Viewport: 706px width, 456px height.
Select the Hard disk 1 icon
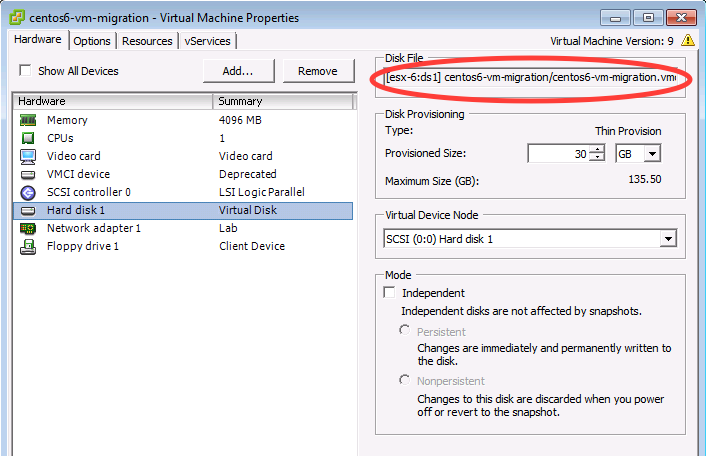[28, 210]
